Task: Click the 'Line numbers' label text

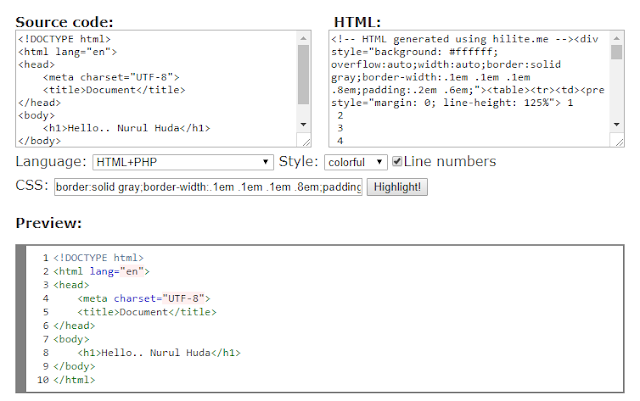Action: 450,161
